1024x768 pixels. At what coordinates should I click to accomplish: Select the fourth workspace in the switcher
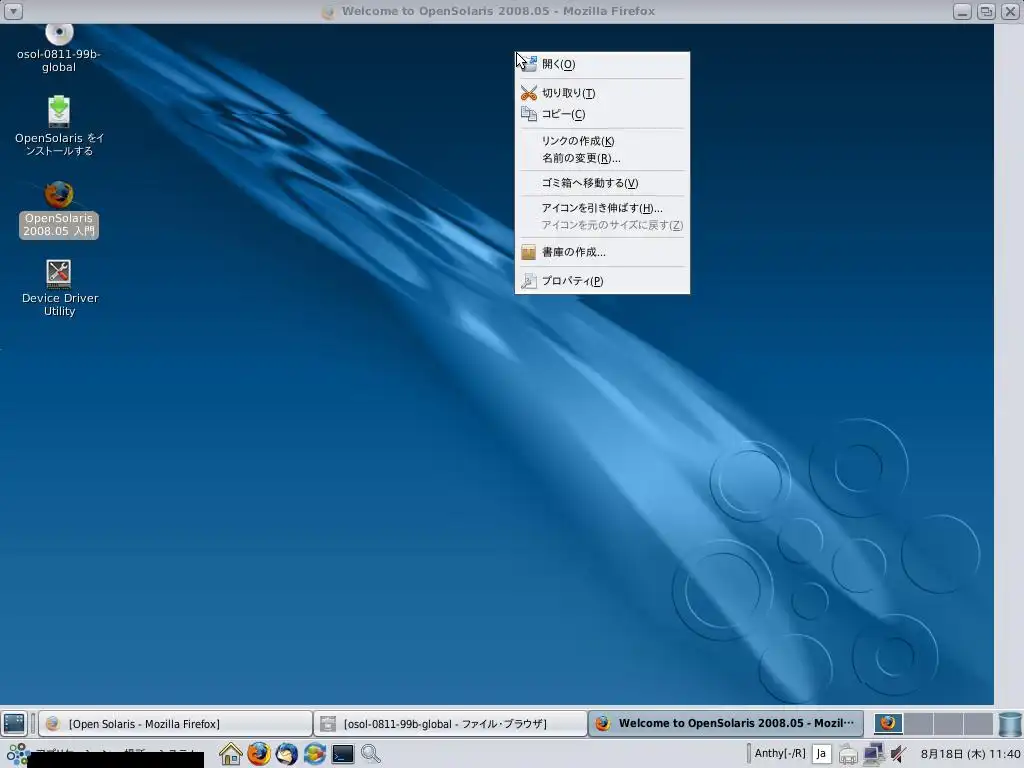pyautogui.click(x=978, y=724)
